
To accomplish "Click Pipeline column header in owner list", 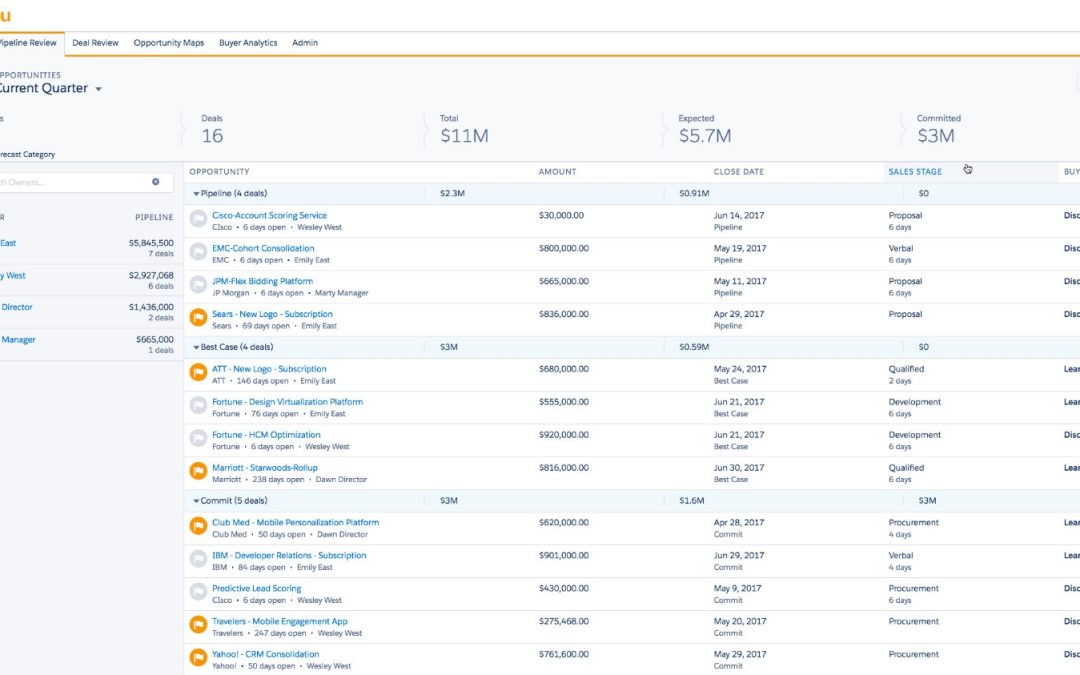I will pos(154,217).
